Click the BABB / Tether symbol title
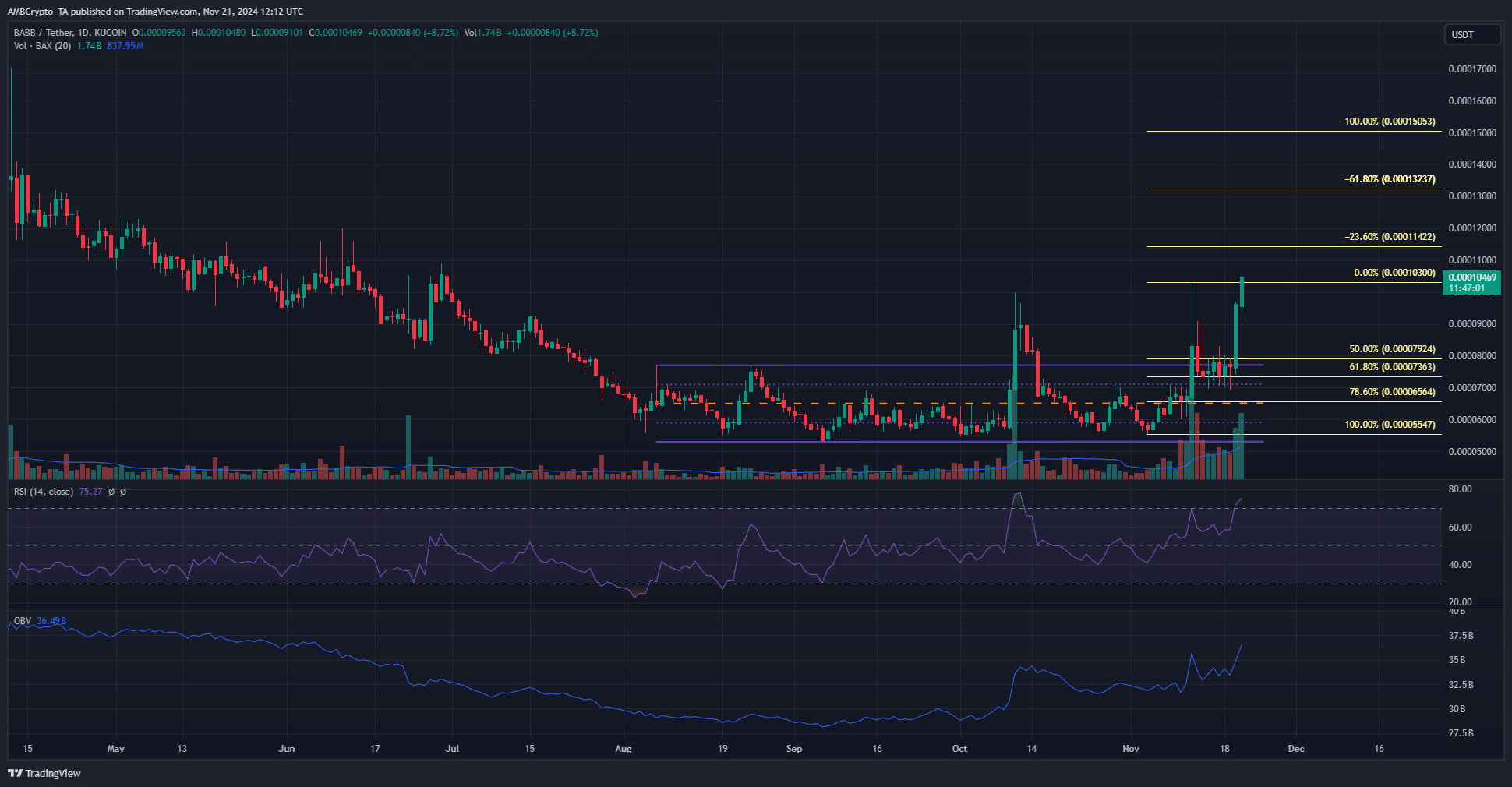 click(70, 33)
